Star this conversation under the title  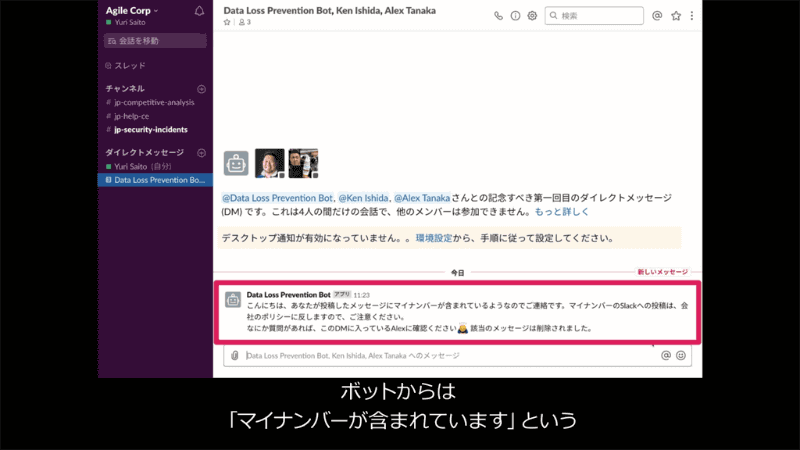point(227,22)
